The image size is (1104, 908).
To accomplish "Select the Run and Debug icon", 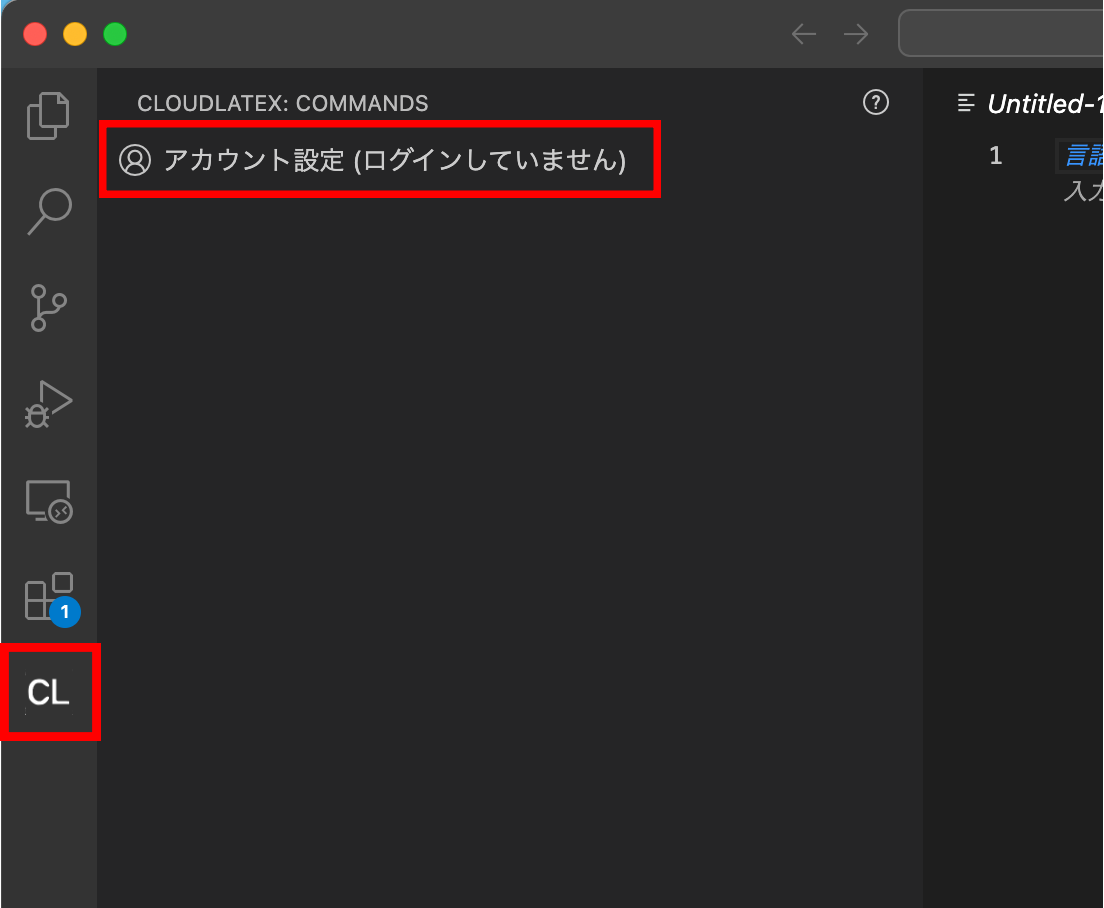I will coord(48,403).
